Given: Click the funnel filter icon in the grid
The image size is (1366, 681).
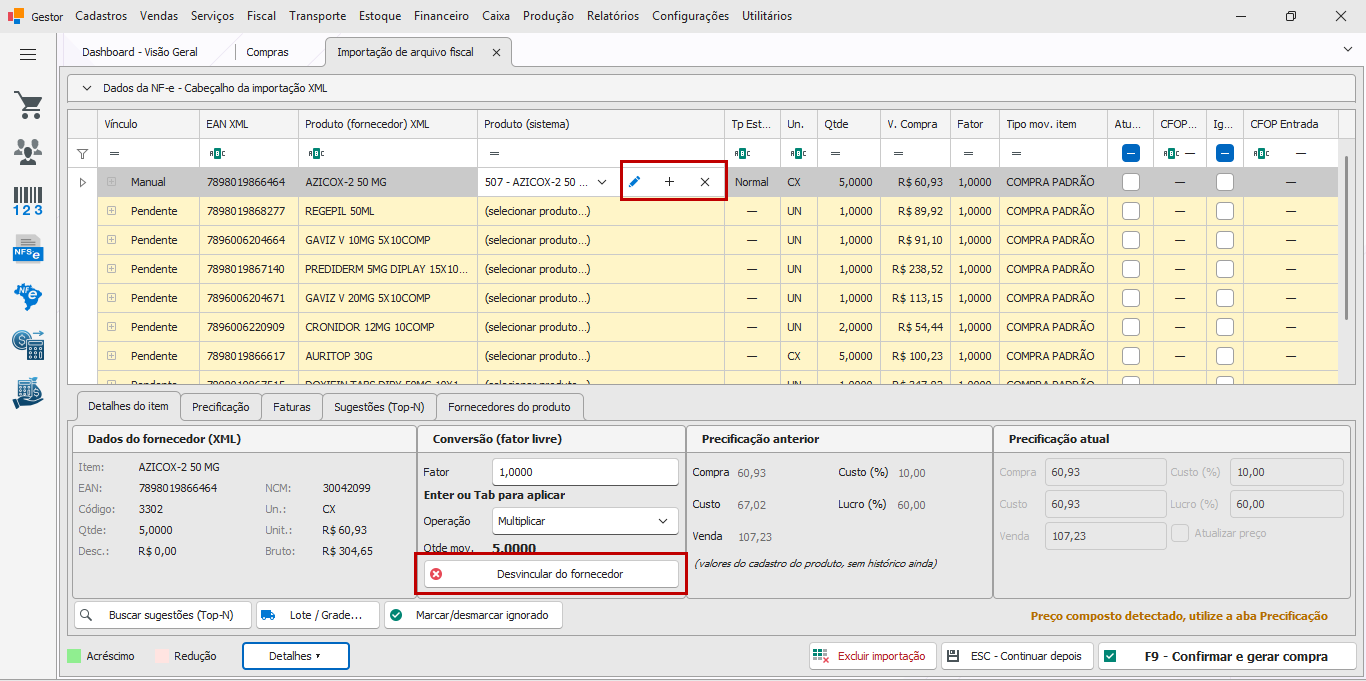Looking at the screenshot, I should 83,154.
